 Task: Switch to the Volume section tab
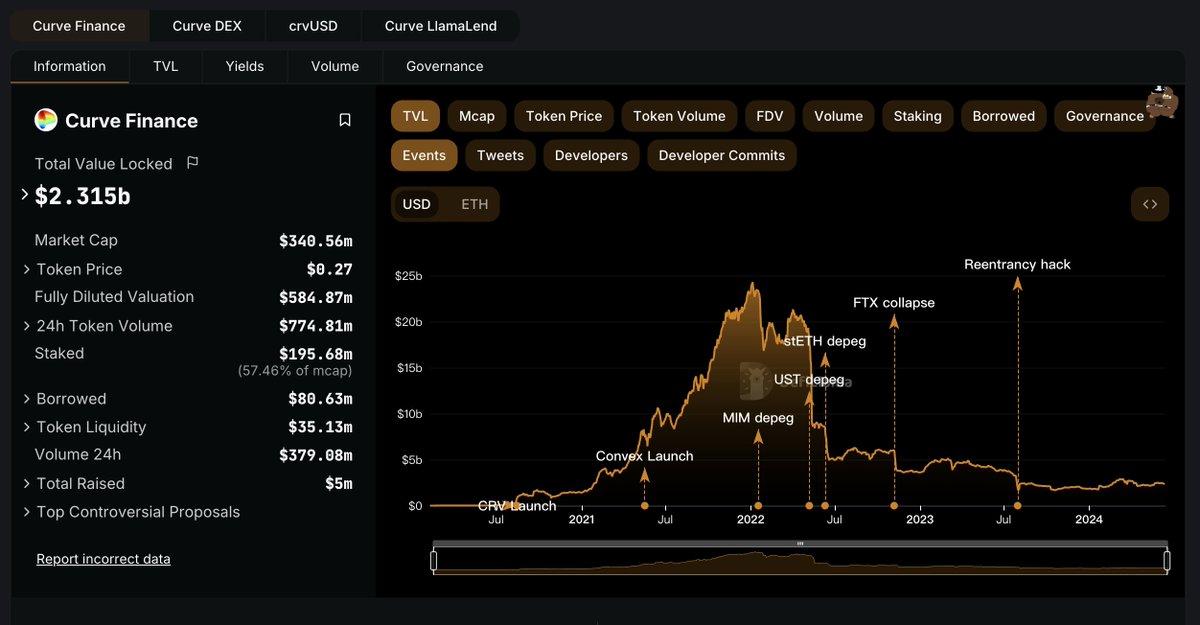coord(335,66)
